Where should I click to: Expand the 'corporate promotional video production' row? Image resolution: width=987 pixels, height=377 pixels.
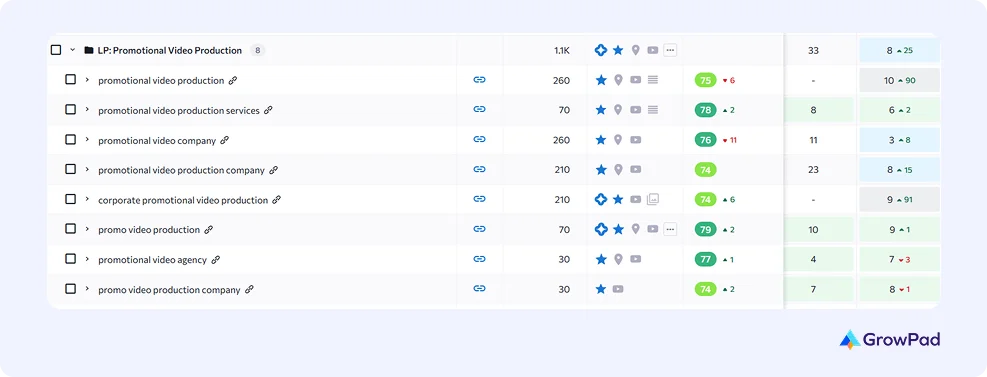click(87, 200)
